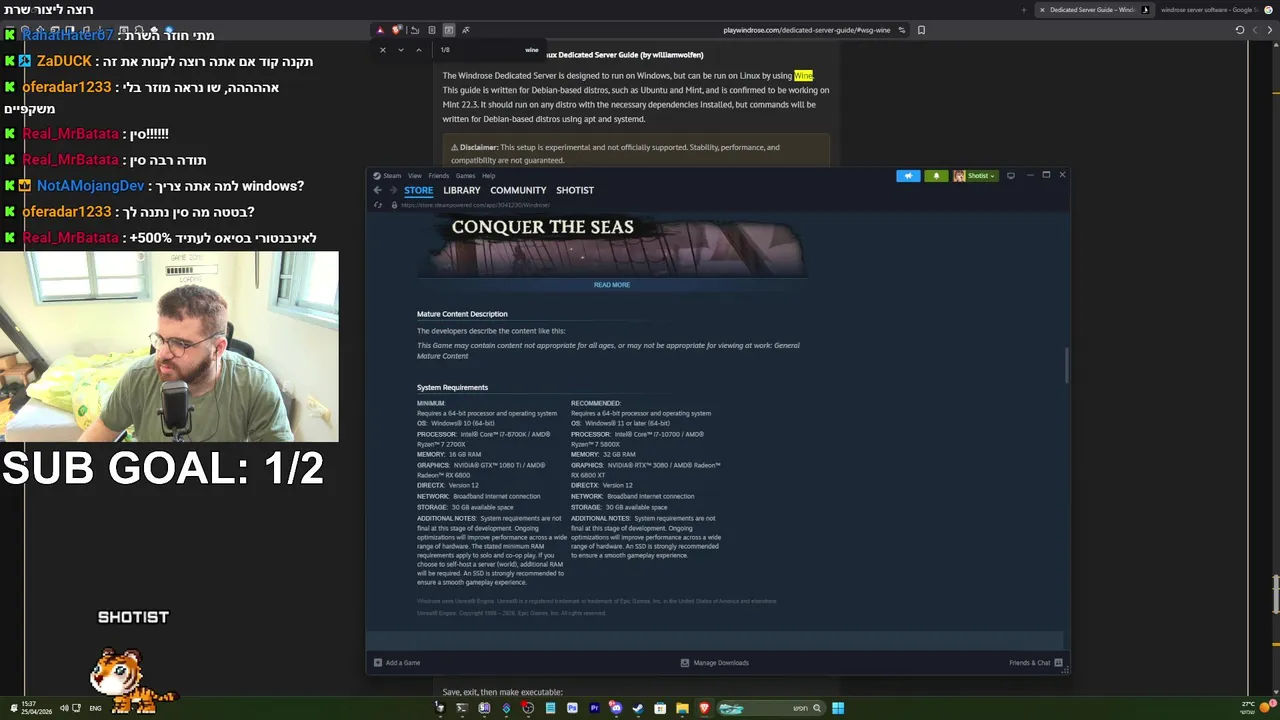Click the taskbar volume icon
This screenshot has height=720, width=1280.
tap(63, 708)
